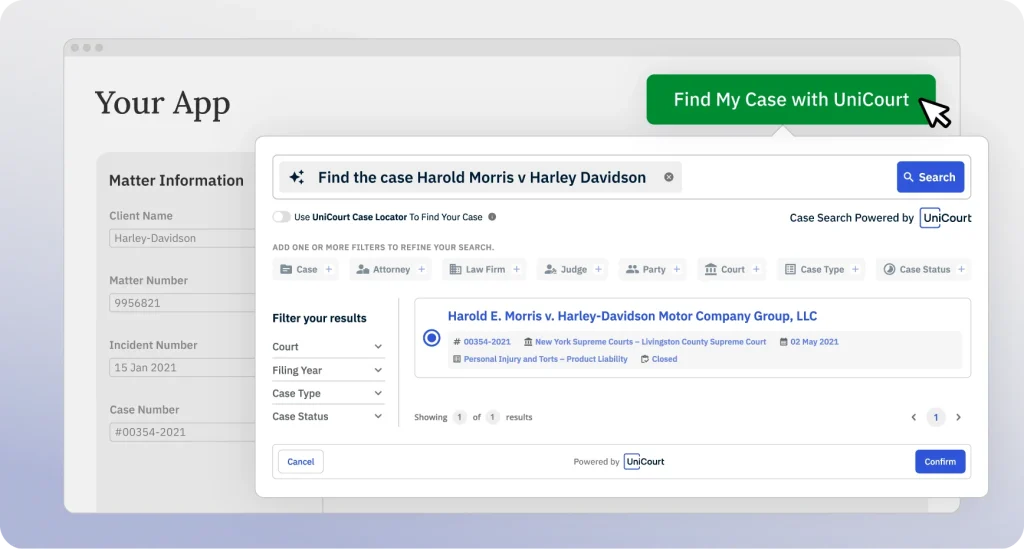Go to previous results page arrow

914,417
